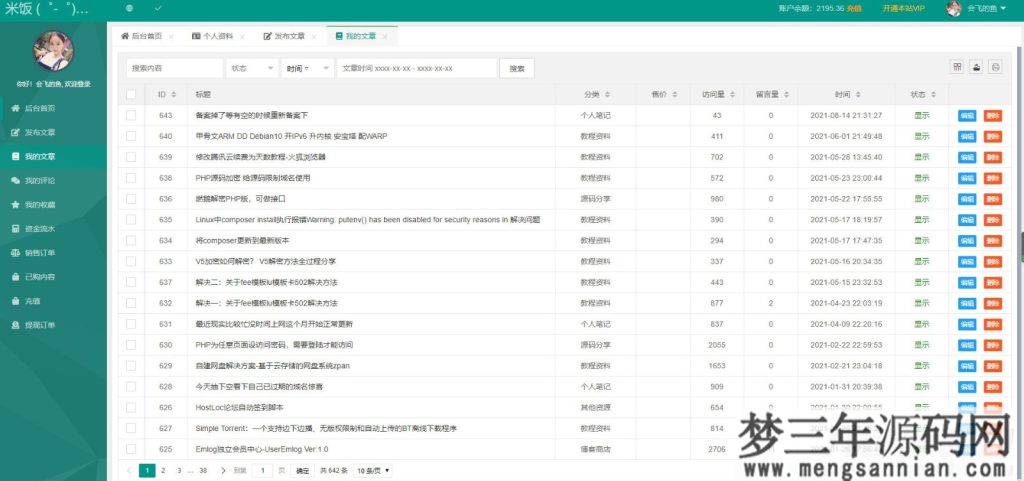
Task: Go to previous page arrow
Action: [x=129, y=470]
